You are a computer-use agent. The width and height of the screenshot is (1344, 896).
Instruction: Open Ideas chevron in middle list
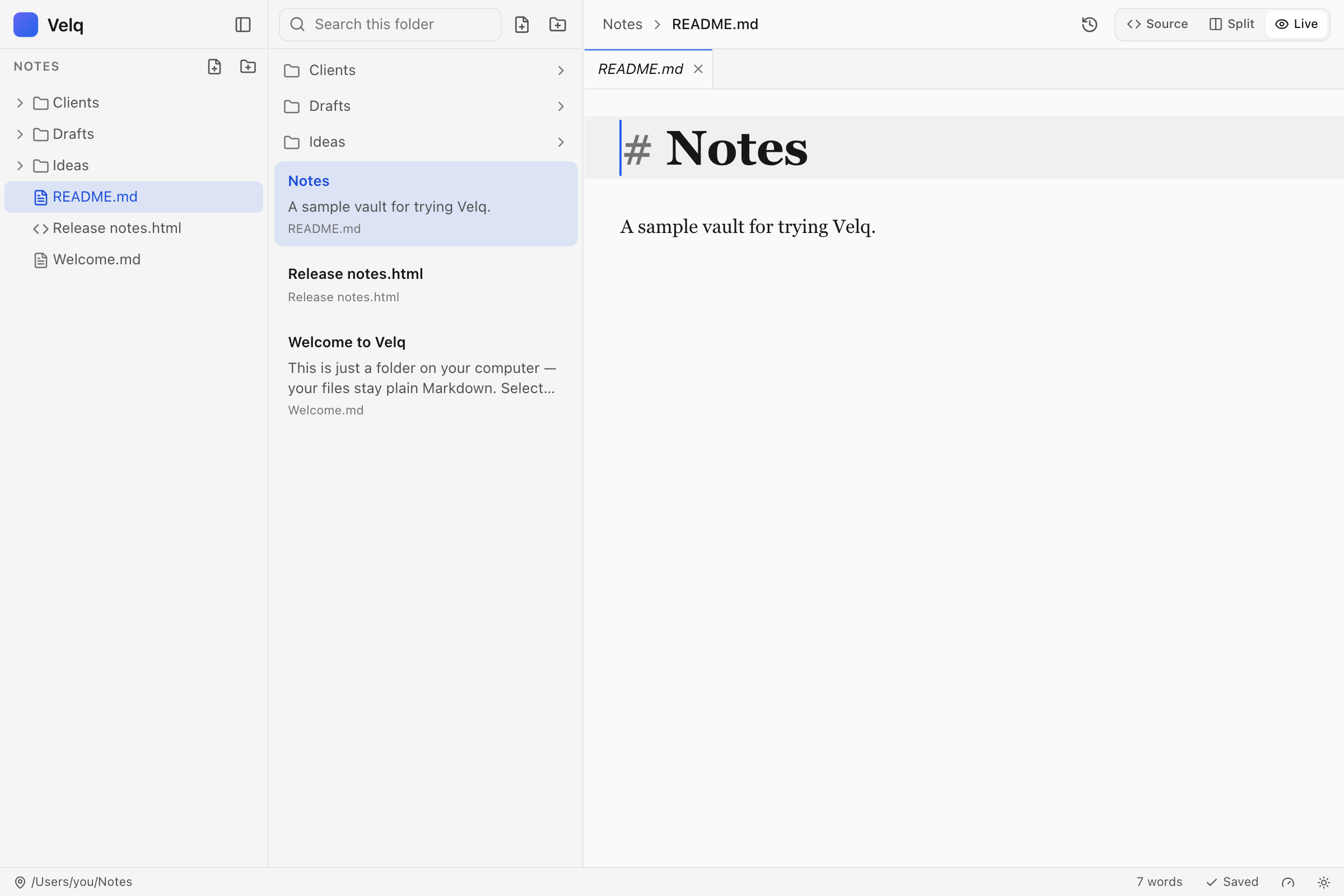click(561, 142)
